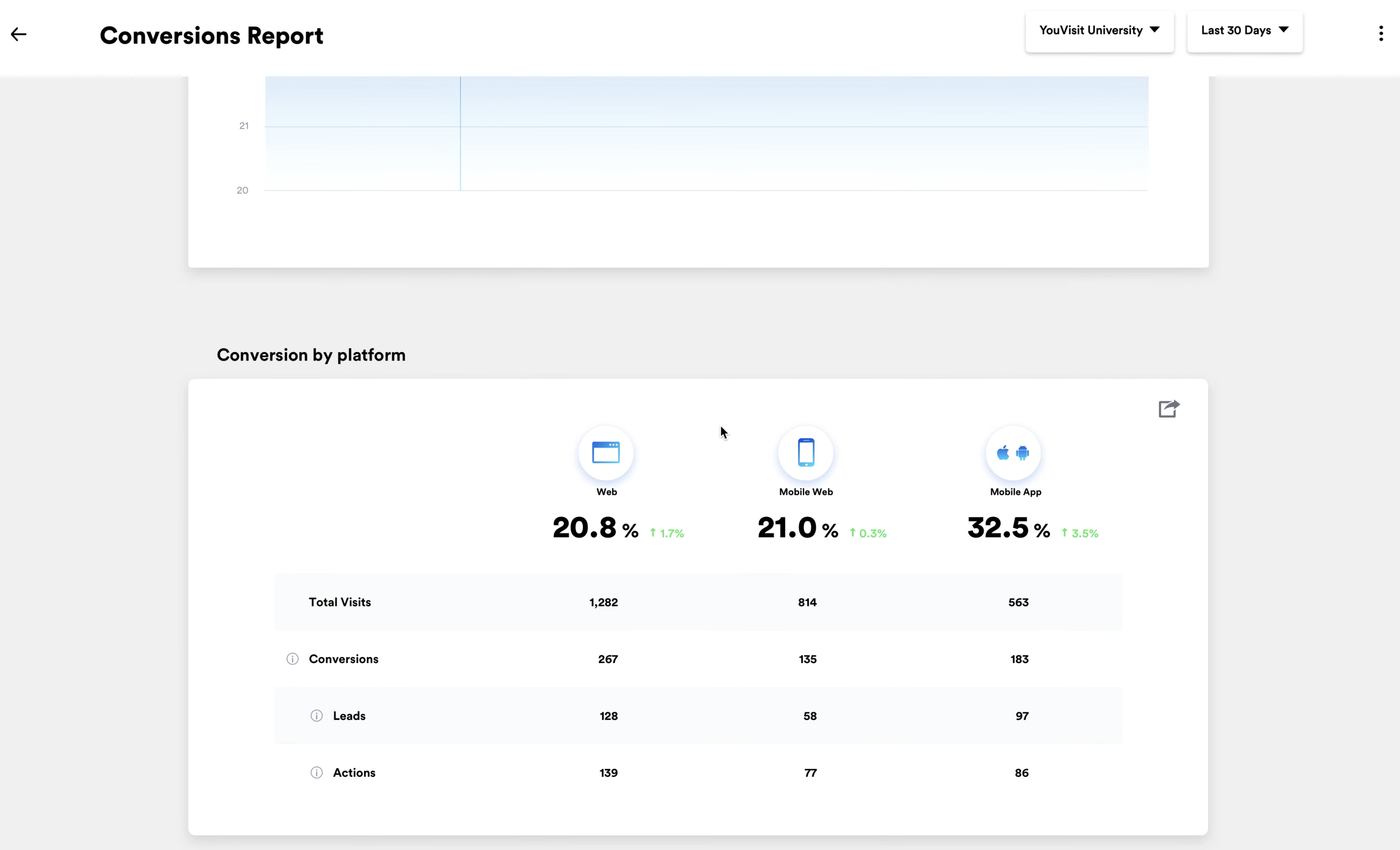Click Web actions value 139
This screenshot has width=1400, height=850.
(x=609, y=773)
